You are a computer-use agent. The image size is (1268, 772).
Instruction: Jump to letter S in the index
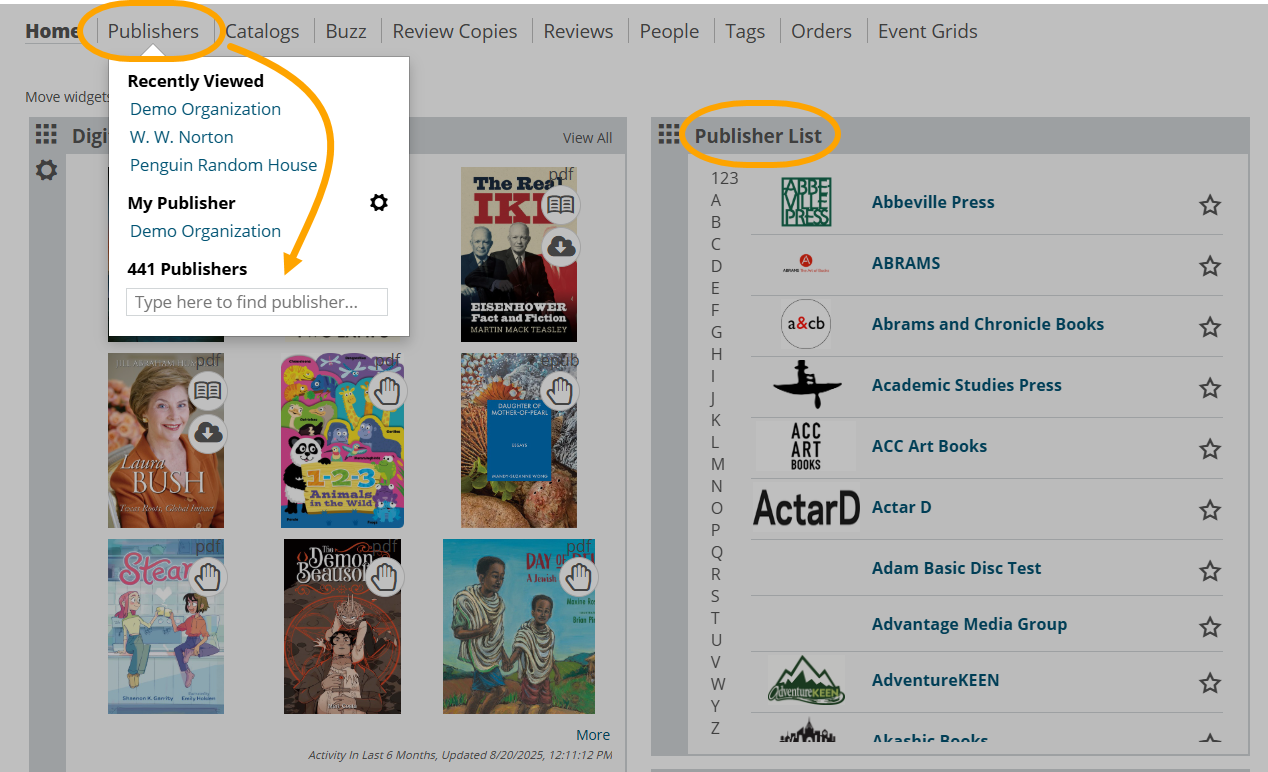(716, 596)
